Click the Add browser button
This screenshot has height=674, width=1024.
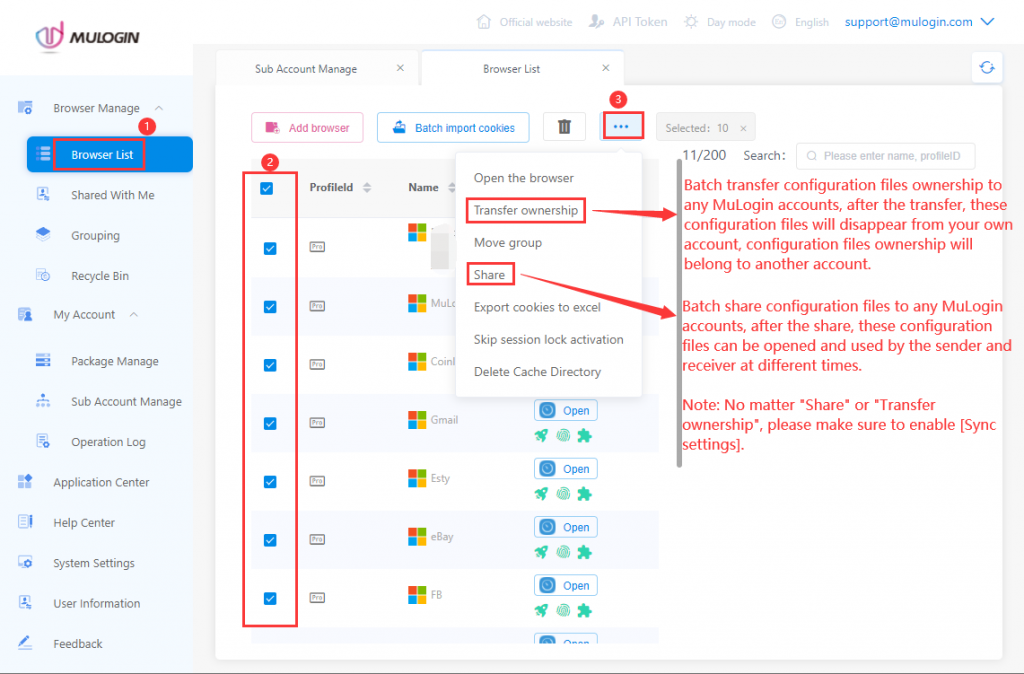(307, 127)
